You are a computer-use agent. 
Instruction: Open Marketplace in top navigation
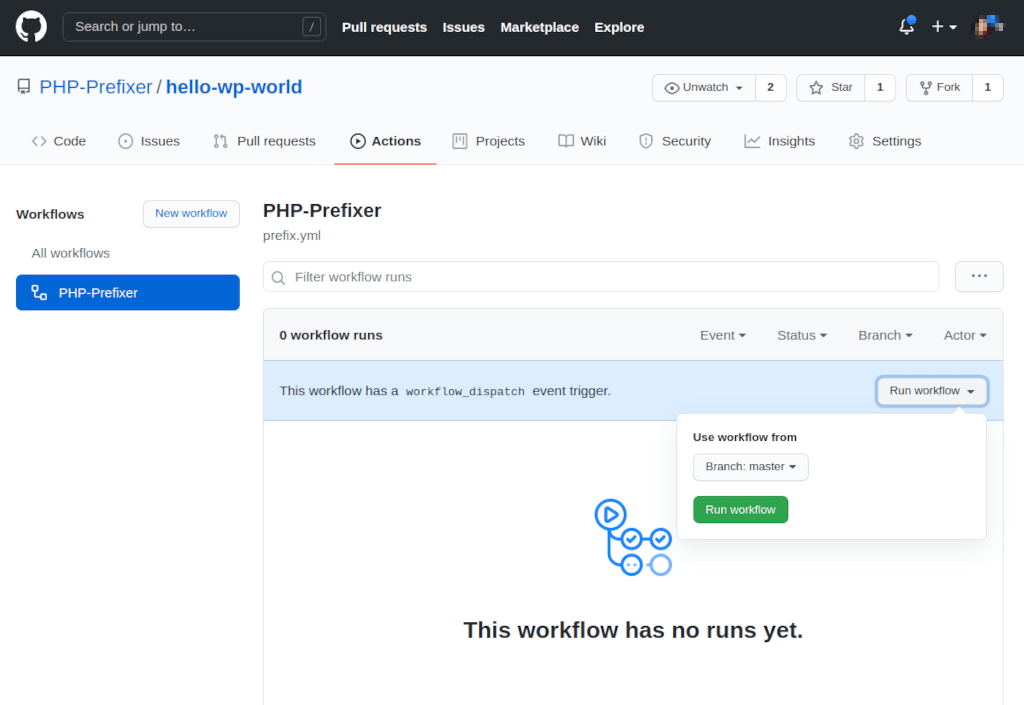539,27
